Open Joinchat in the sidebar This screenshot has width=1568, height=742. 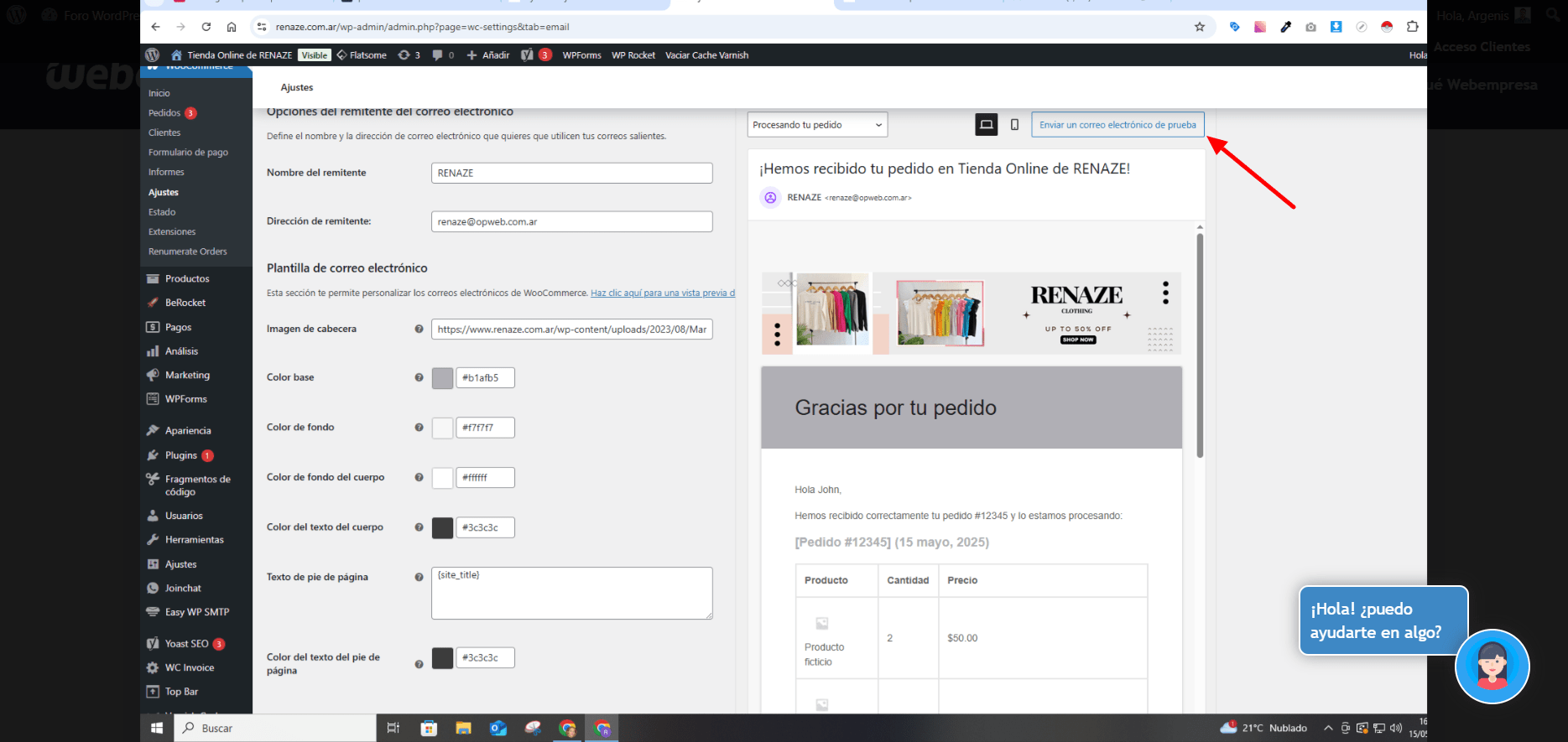click(183, 589)
